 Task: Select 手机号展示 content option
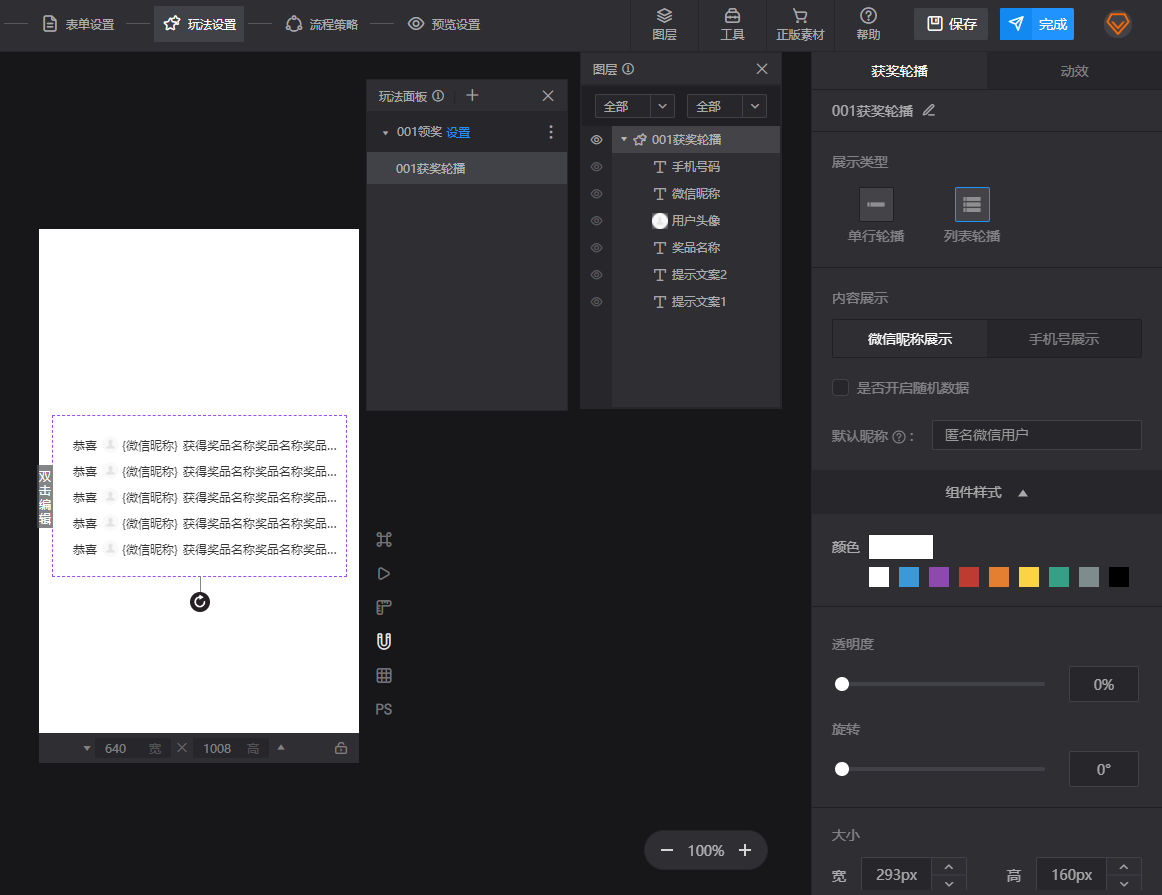1063,339
